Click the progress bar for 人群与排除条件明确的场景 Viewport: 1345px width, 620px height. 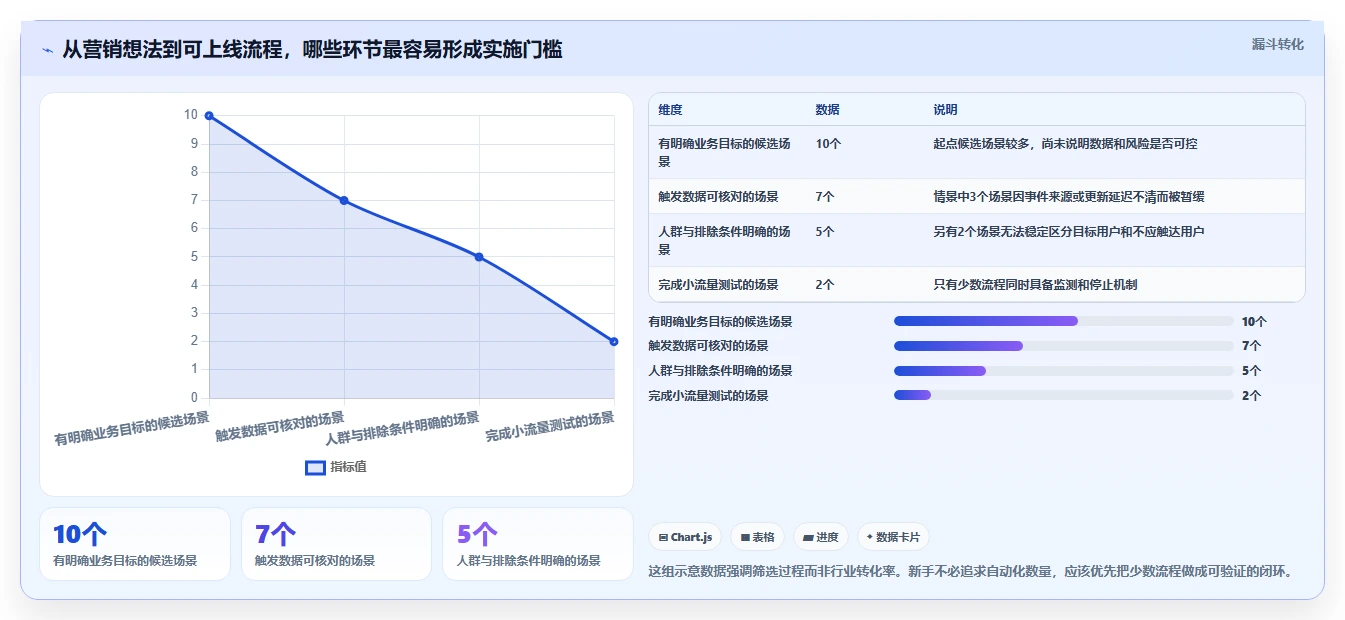point(1063,371)
